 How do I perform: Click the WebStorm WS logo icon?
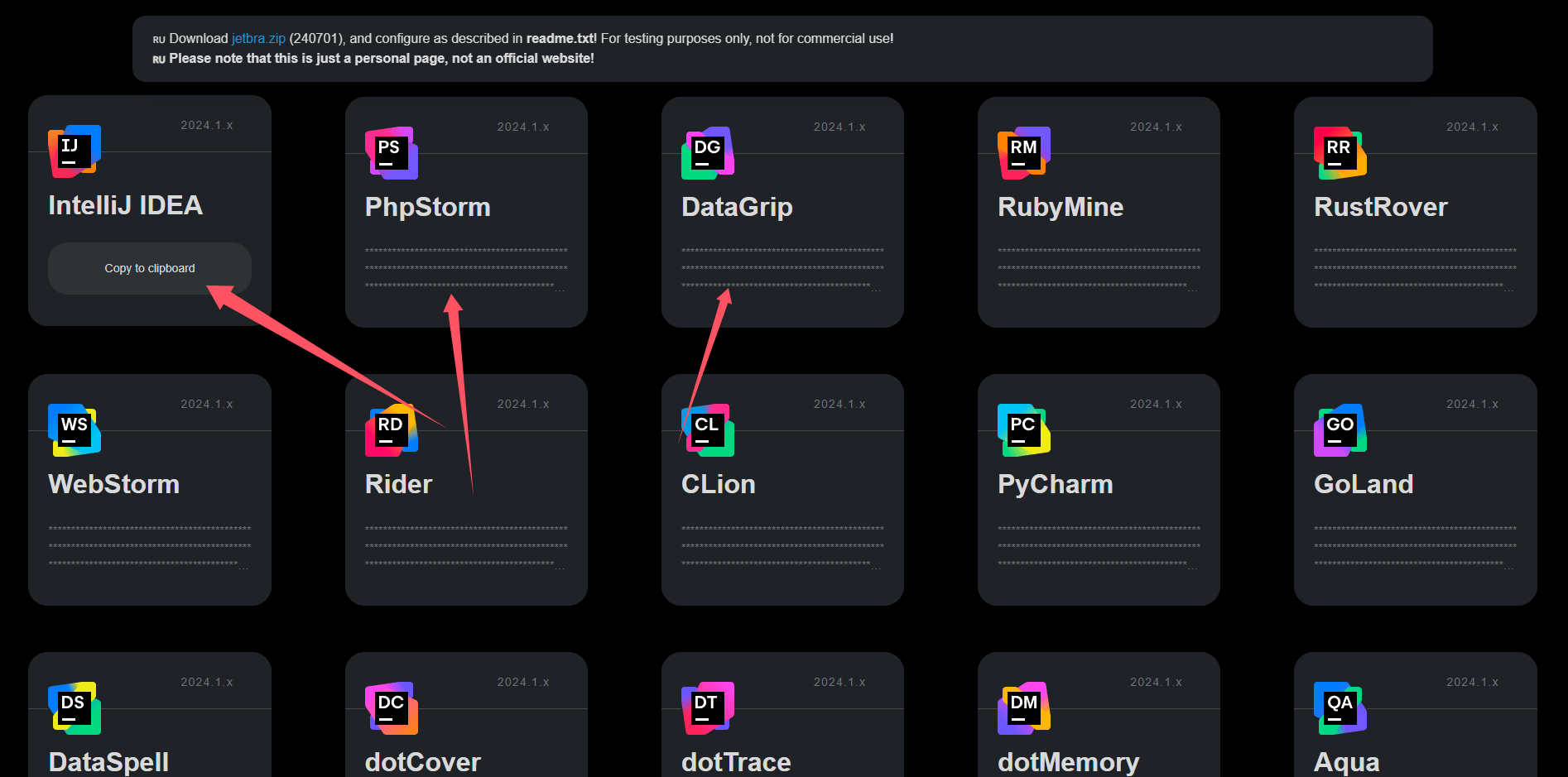coord(75,430)
